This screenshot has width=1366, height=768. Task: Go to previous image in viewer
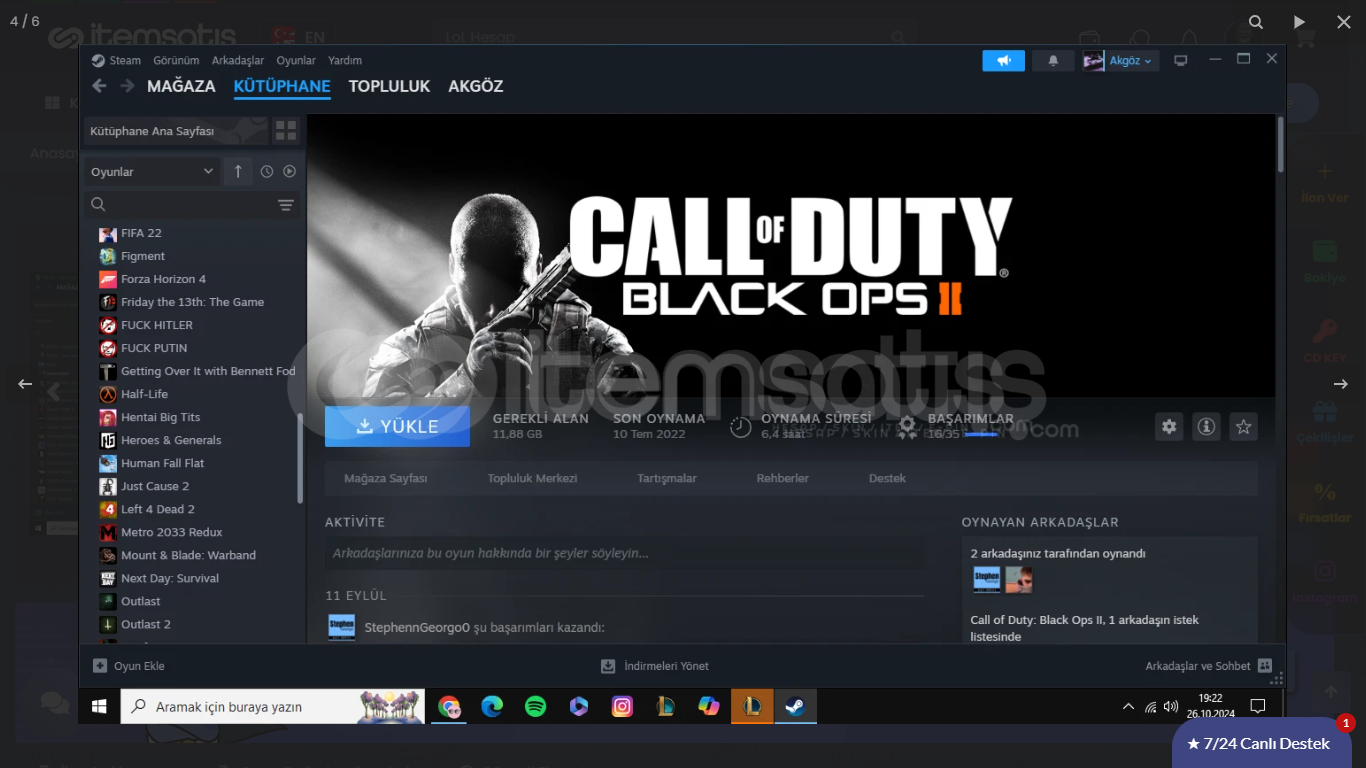25,384
